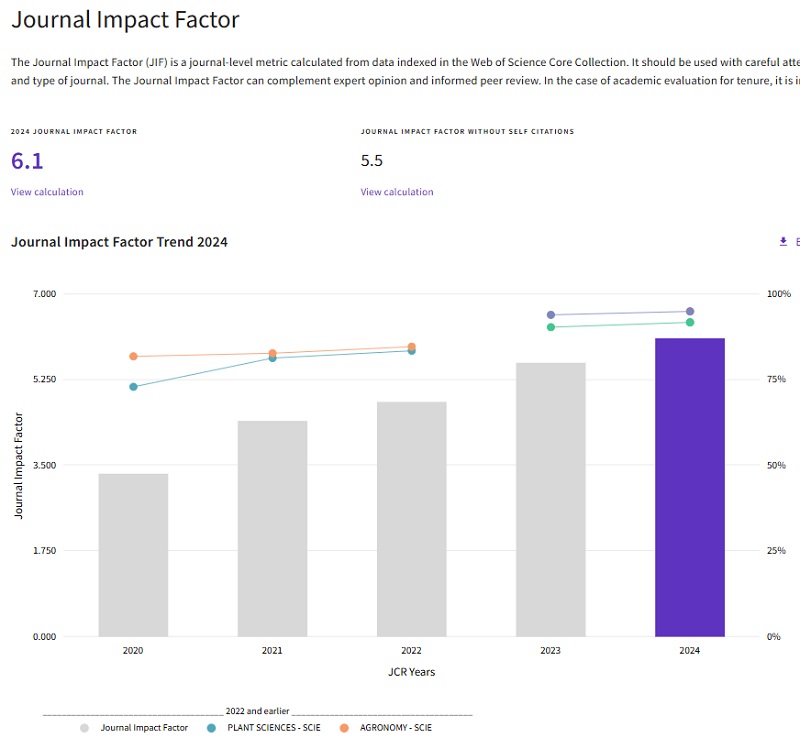This screenshot has width=800, height=749.
Task: Click the download chart icon
Action: tap(783, 242)
